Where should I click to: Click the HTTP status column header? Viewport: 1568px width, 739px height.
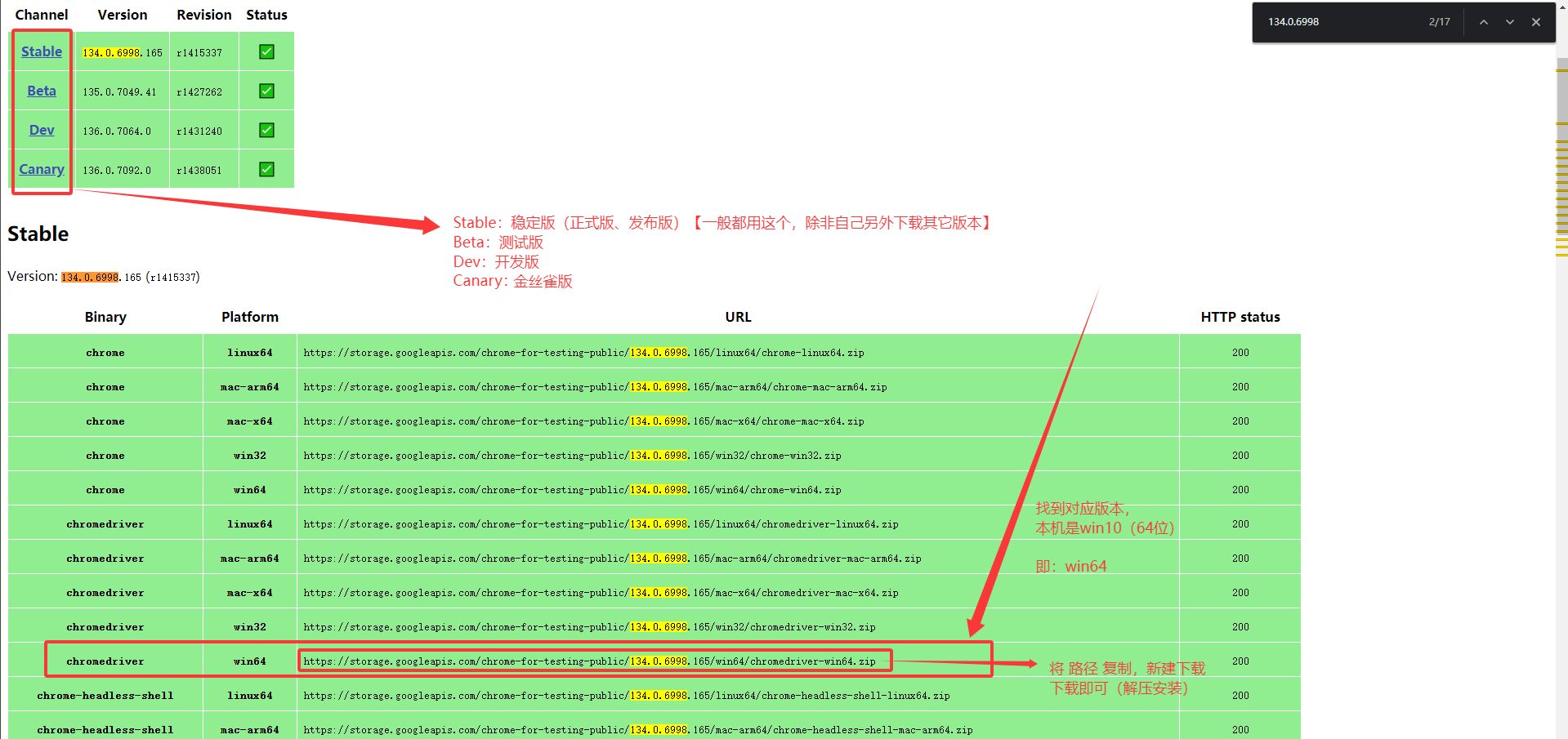[1240, 317]
